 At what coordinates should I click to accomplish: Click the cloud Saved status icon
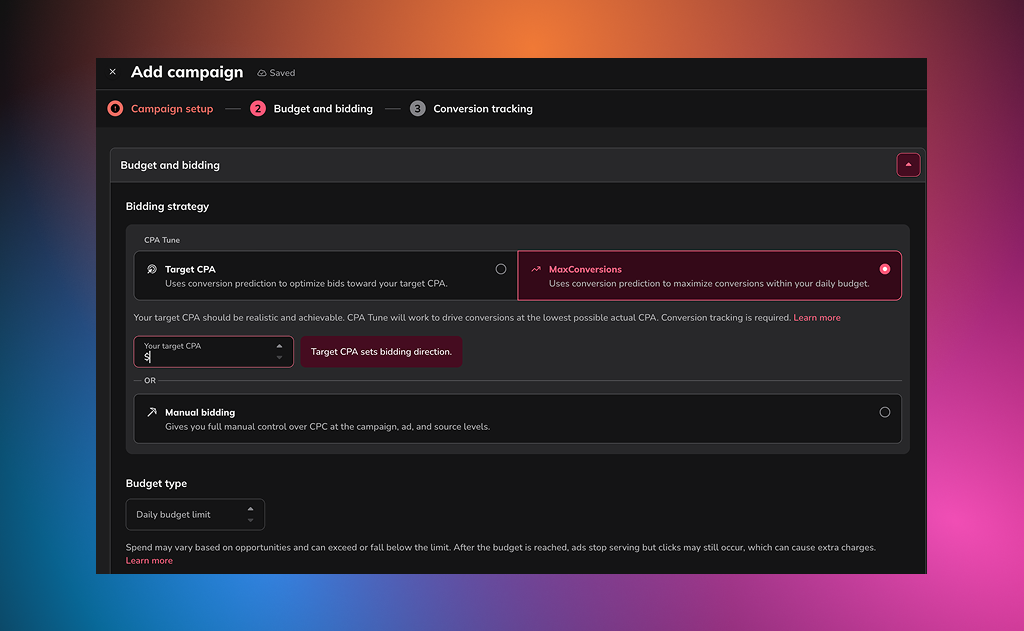point(262,73)
